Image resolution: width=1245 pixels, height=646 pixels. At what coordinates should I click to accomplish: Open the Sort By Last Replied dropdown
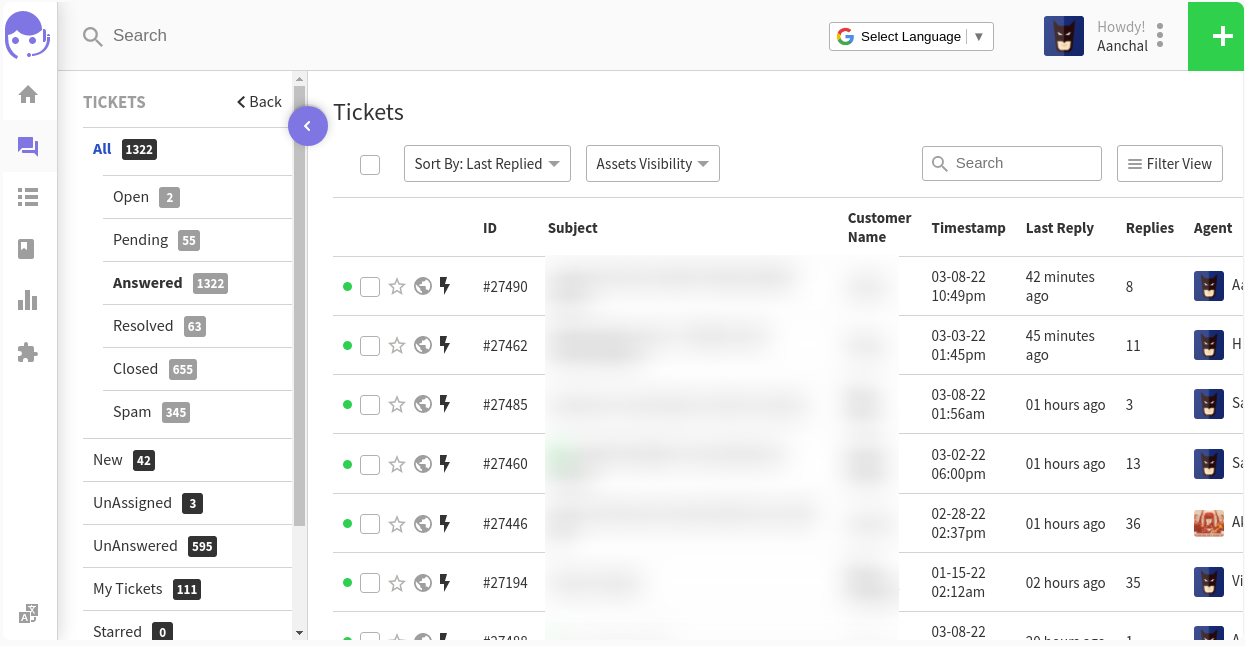point(487,163)
